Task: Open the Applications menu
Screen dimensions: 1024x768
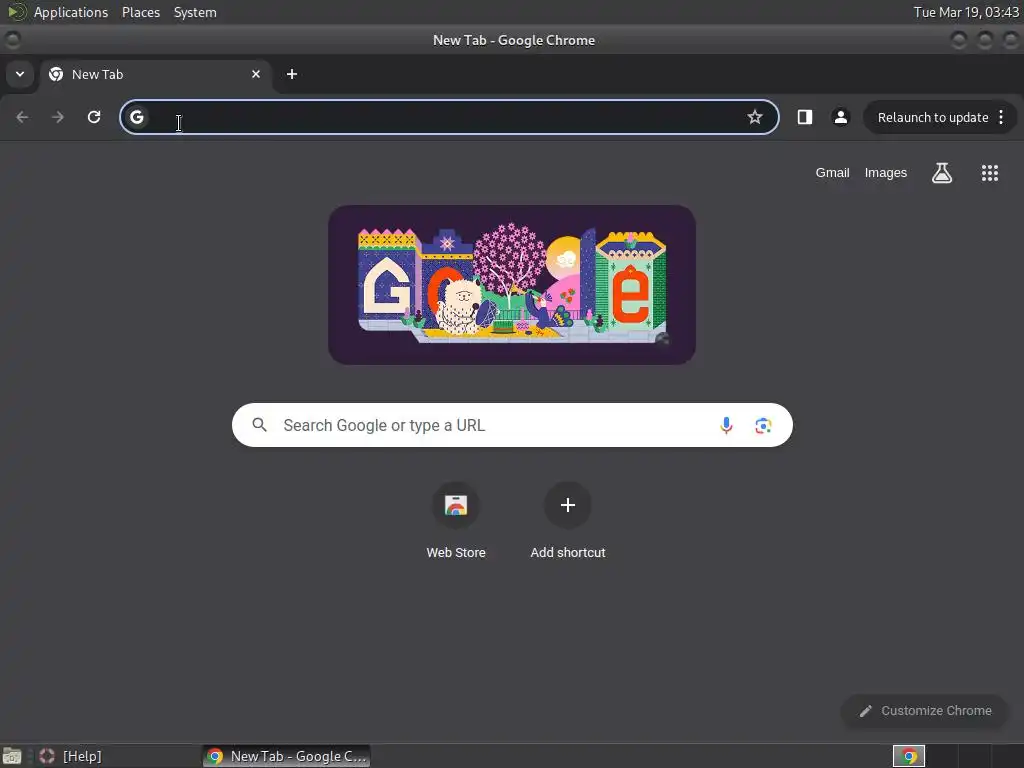Action: pos(71,12)
